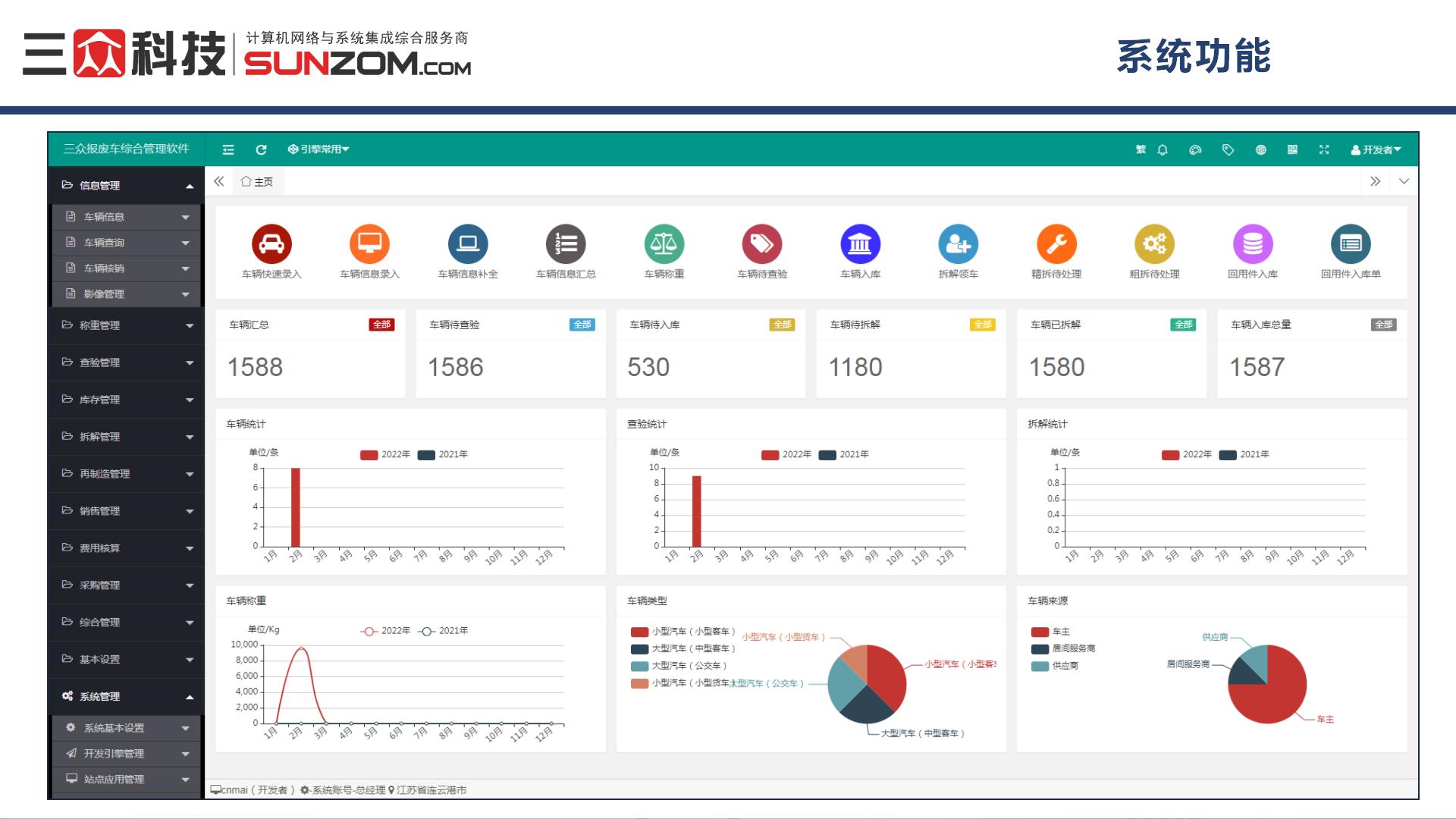This screenshot has height=819, width=1456.
Task: Expand the 综合管理 sidebar group
Action: 126,623
